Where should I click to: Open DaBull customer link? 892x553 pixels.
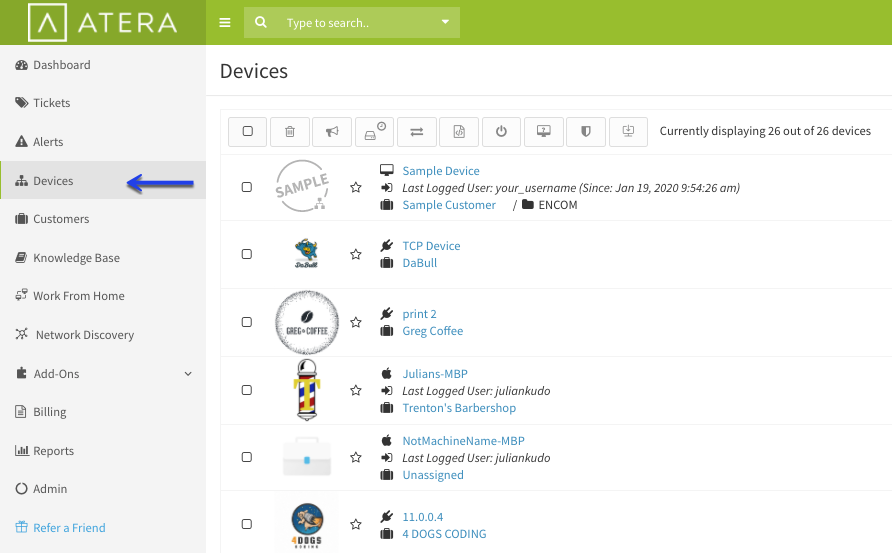pyautogui.click(x=420, y=263)
